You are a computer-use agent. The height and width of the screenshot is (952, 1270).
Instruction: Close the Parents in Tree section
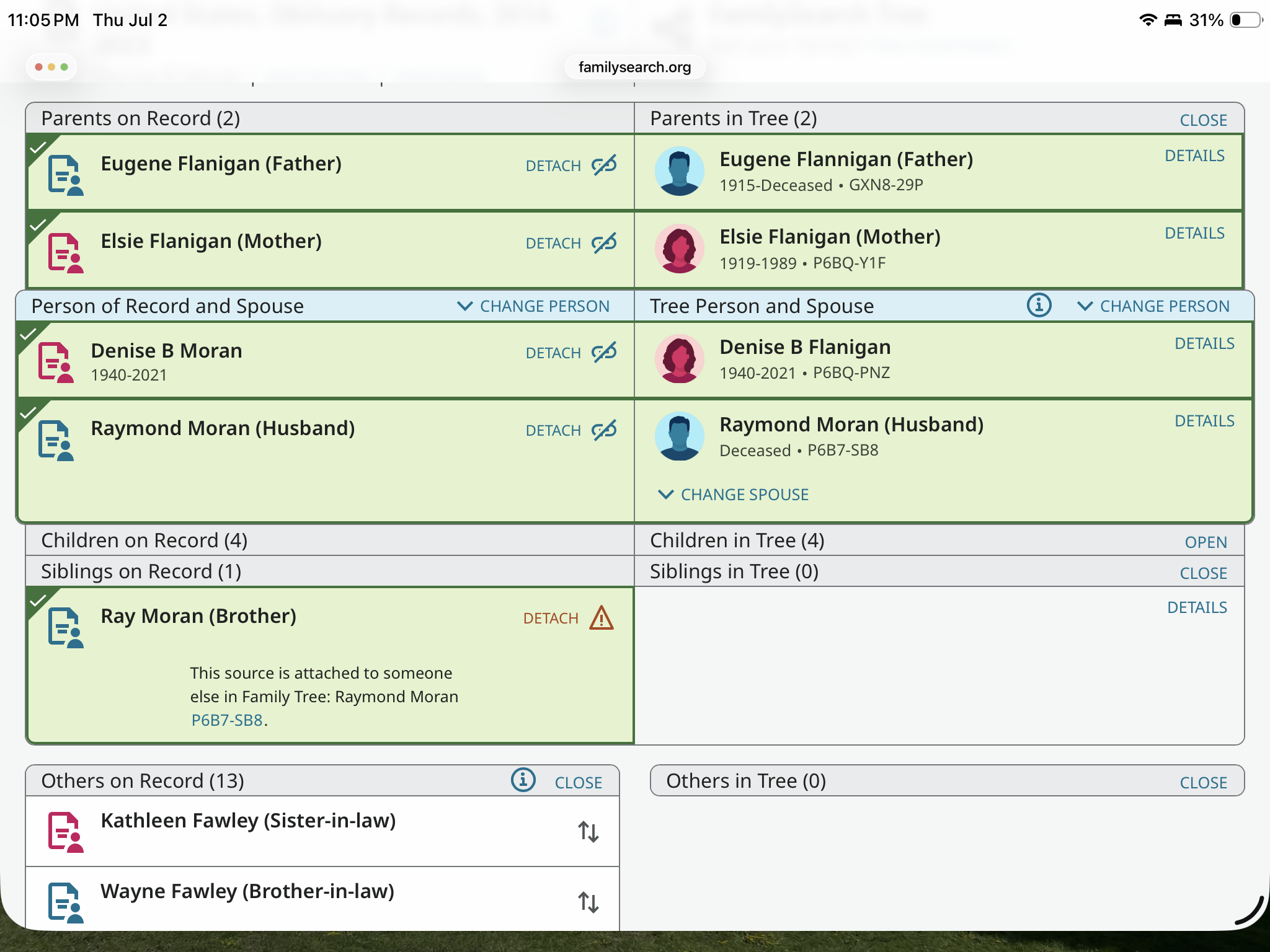pos(1203,120)
